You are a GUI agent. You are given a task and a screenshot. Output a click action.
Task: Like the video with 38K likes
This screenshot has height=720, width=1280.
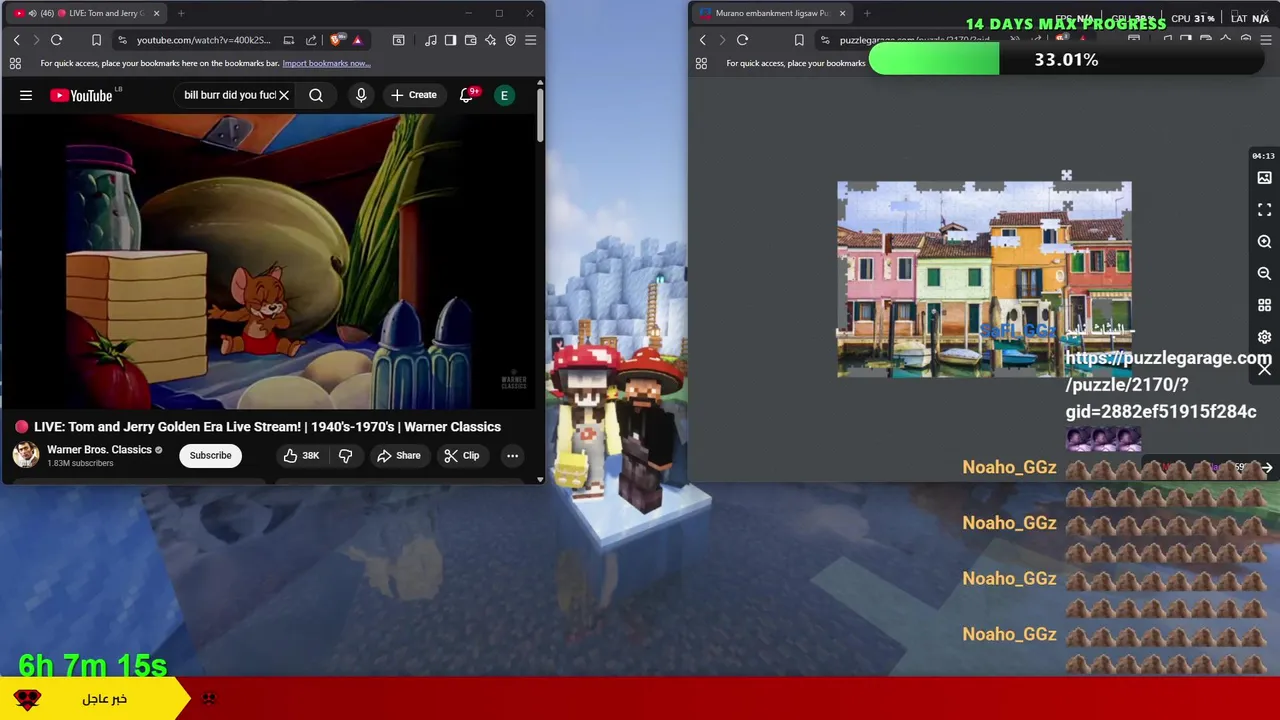pyautogui.click(x=300, y=455)
